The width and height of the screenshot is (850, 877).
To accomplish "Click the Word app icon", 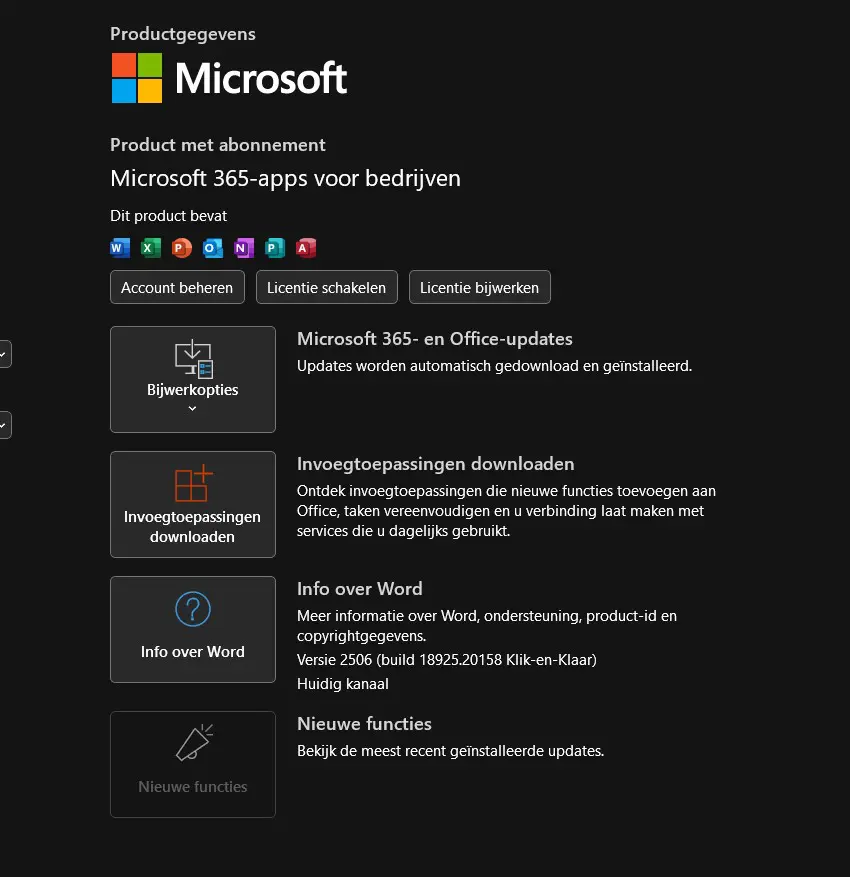I will pyautogui.click(x=120, y=248).
